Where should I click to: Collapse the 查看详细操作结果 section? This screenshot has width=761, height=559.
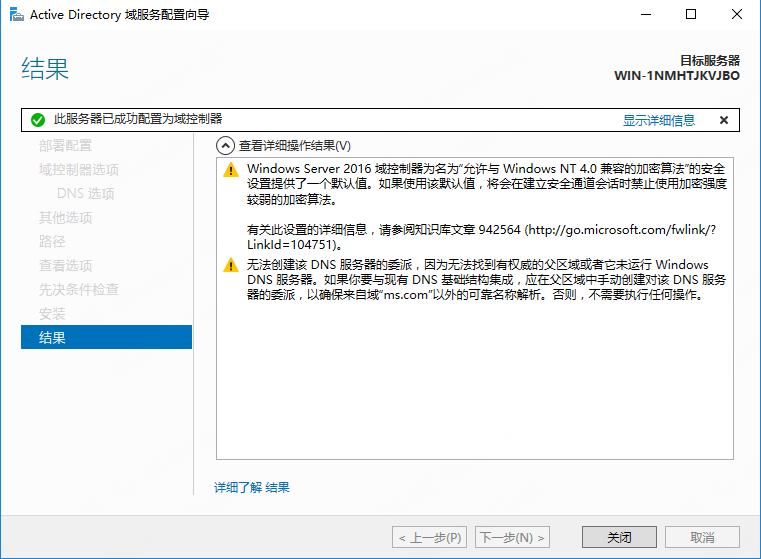(226, 145)
